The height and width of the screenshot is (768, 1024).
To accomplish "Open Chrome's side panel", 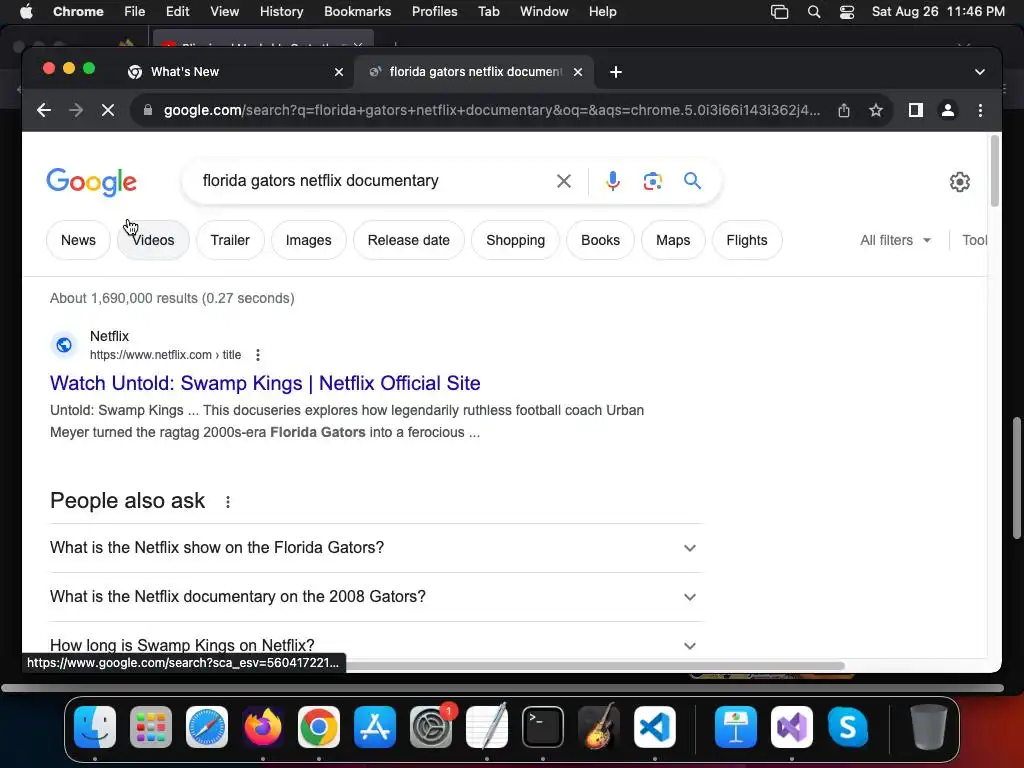I will (916, 110).
